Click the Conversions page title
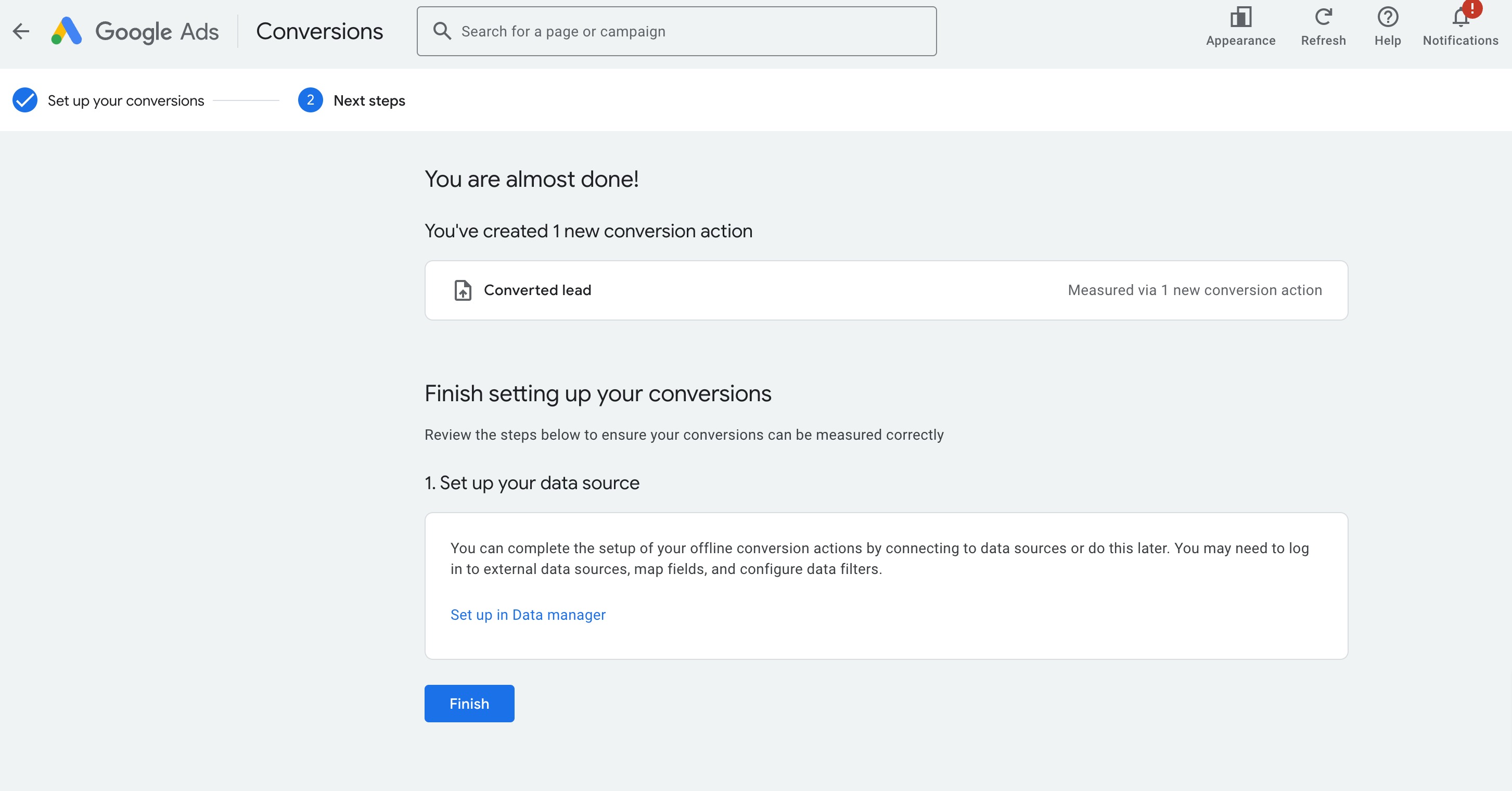Screen dimensions: 1512x791 tap(319, 32)
